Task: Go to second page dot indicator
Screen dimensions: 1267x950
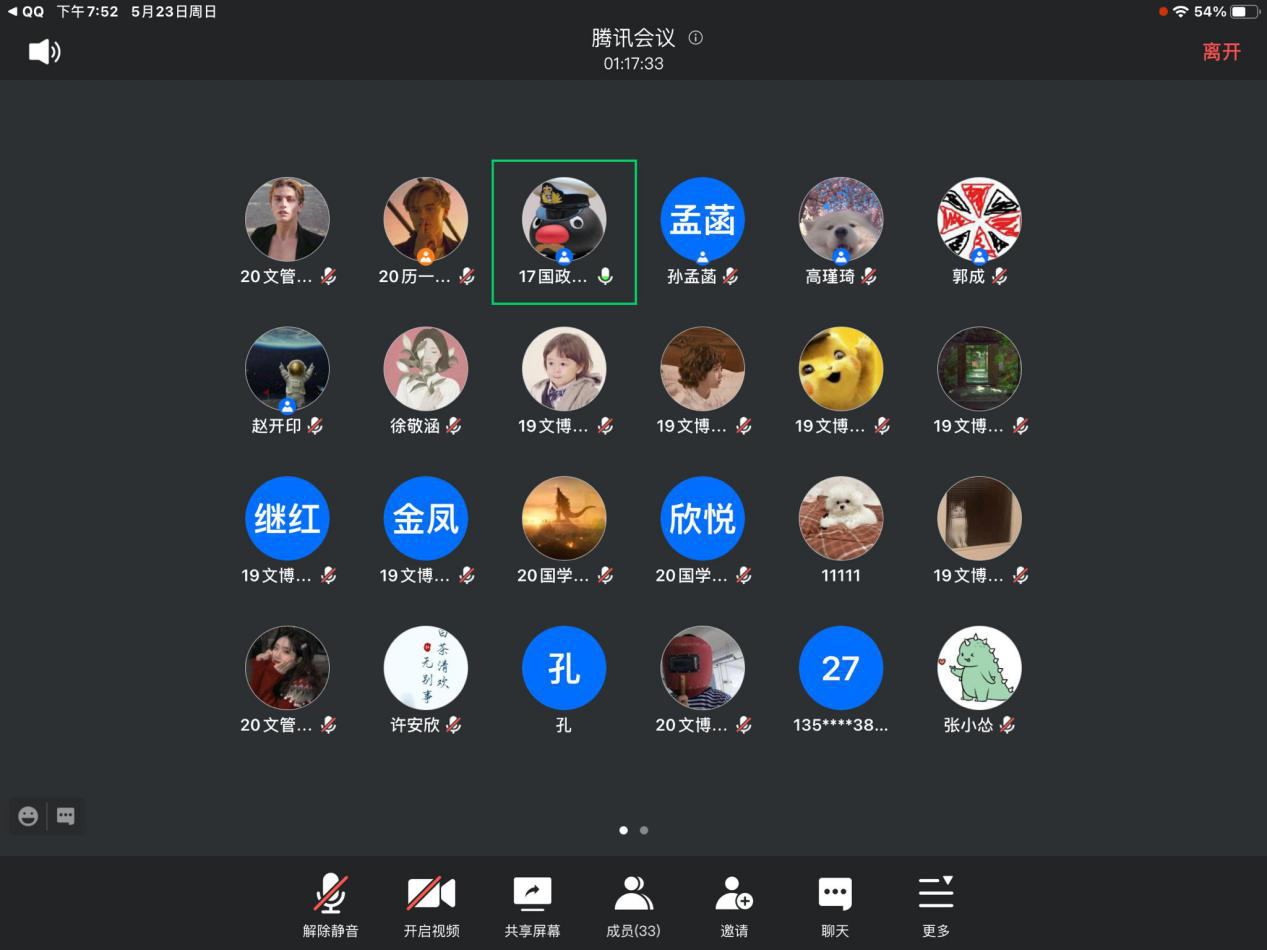Action: click(644, 830)
